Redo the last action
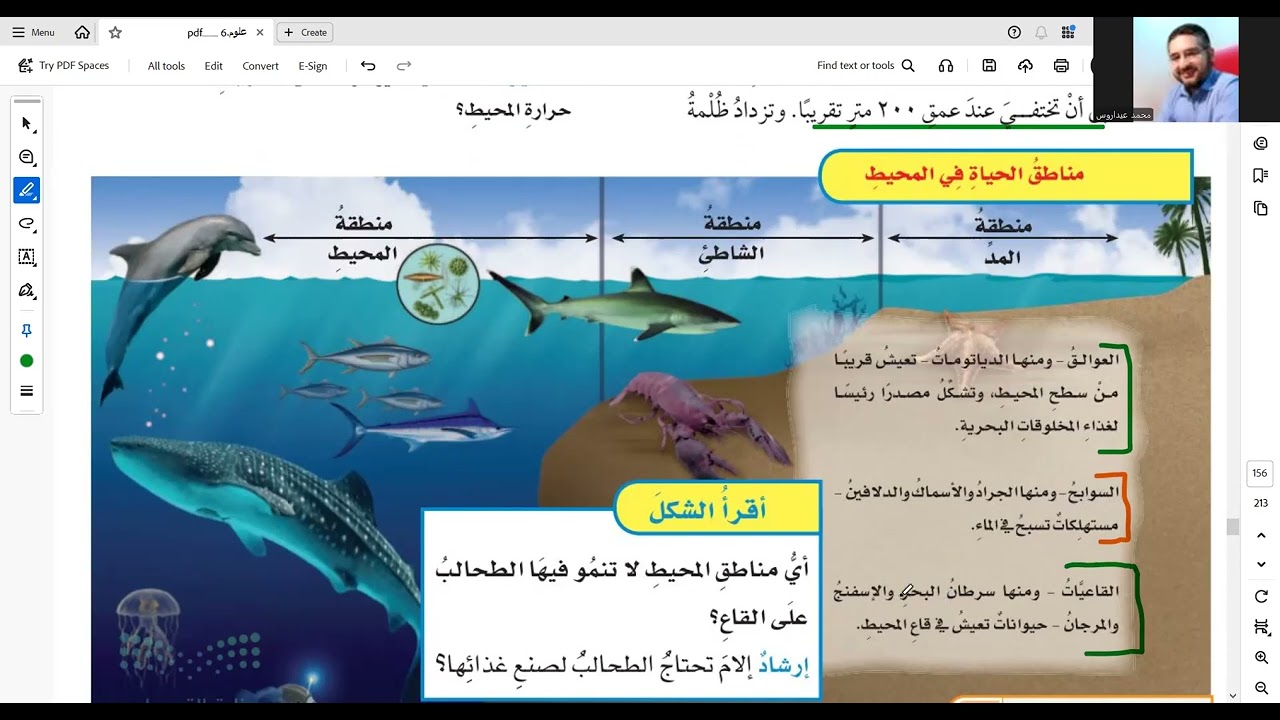The width and height of the screenshot is (1280, 720). pos(404,66)
